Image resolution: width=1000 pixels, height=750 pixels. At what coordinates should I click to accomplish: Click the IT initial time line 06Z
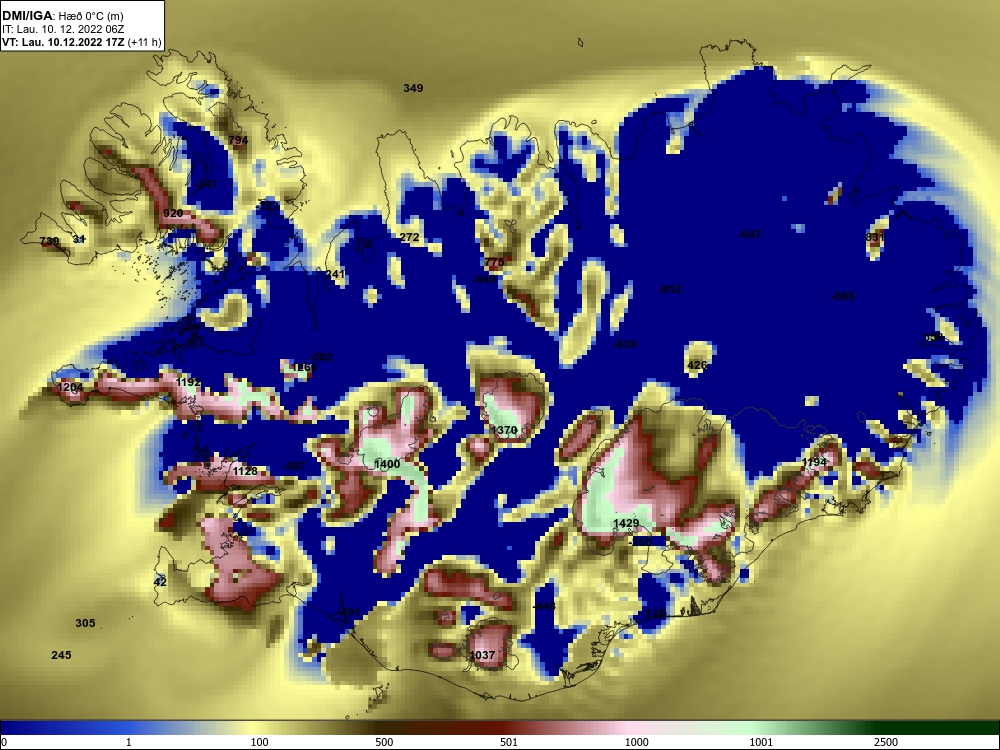[x=63, y=29]
